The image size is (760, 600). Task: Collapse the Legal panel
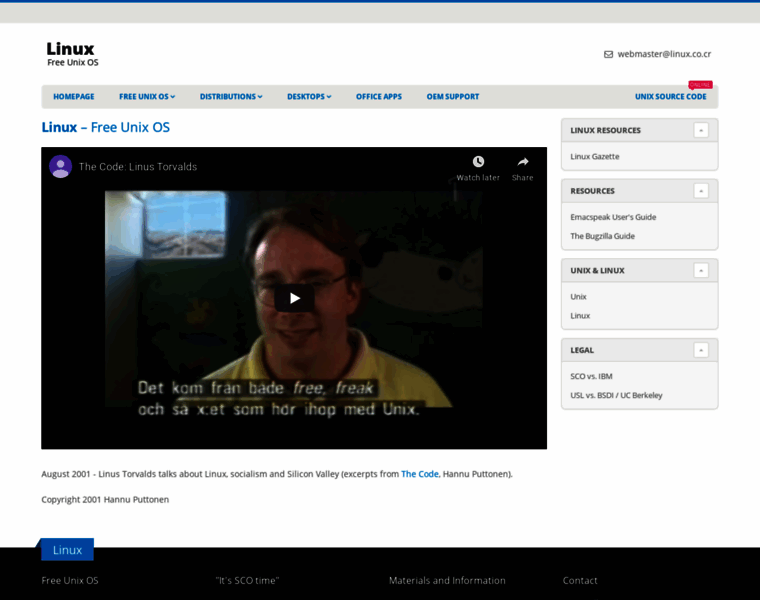click(701, 350)
